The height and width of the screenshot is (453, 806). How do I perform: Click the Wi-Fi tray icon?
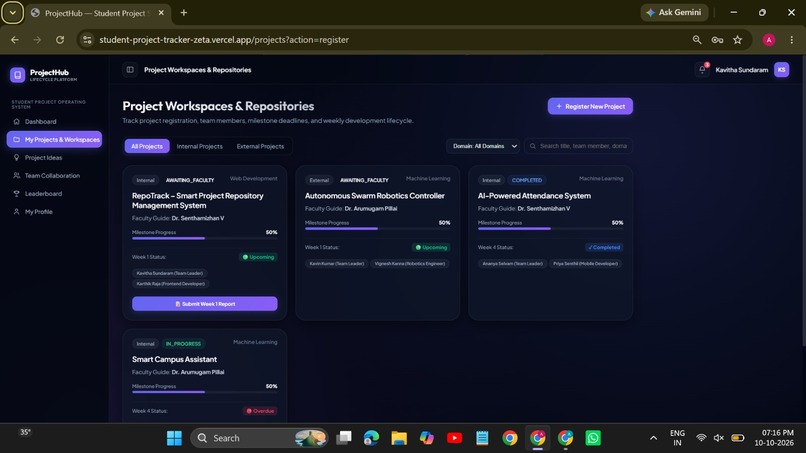click(x=701, y=438)
